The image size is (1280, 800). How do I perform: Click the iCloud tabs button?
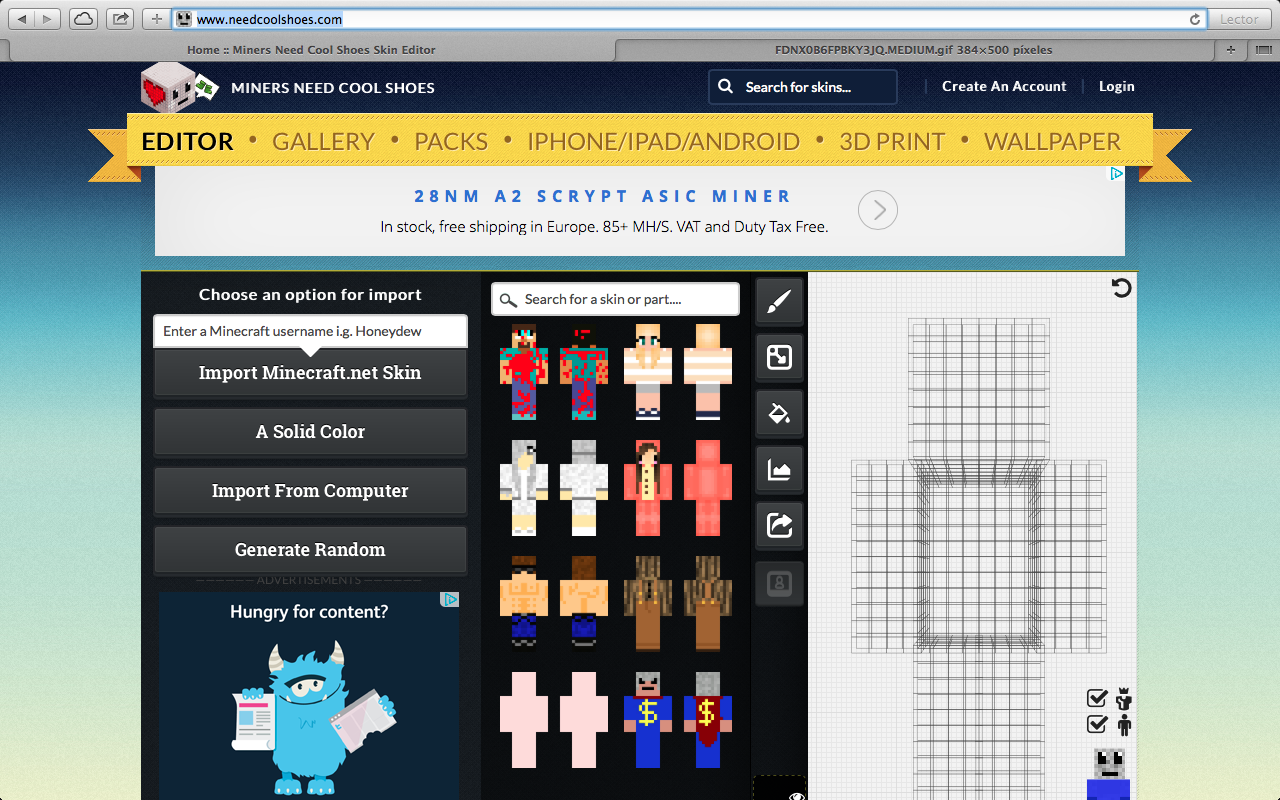[84, 19]
